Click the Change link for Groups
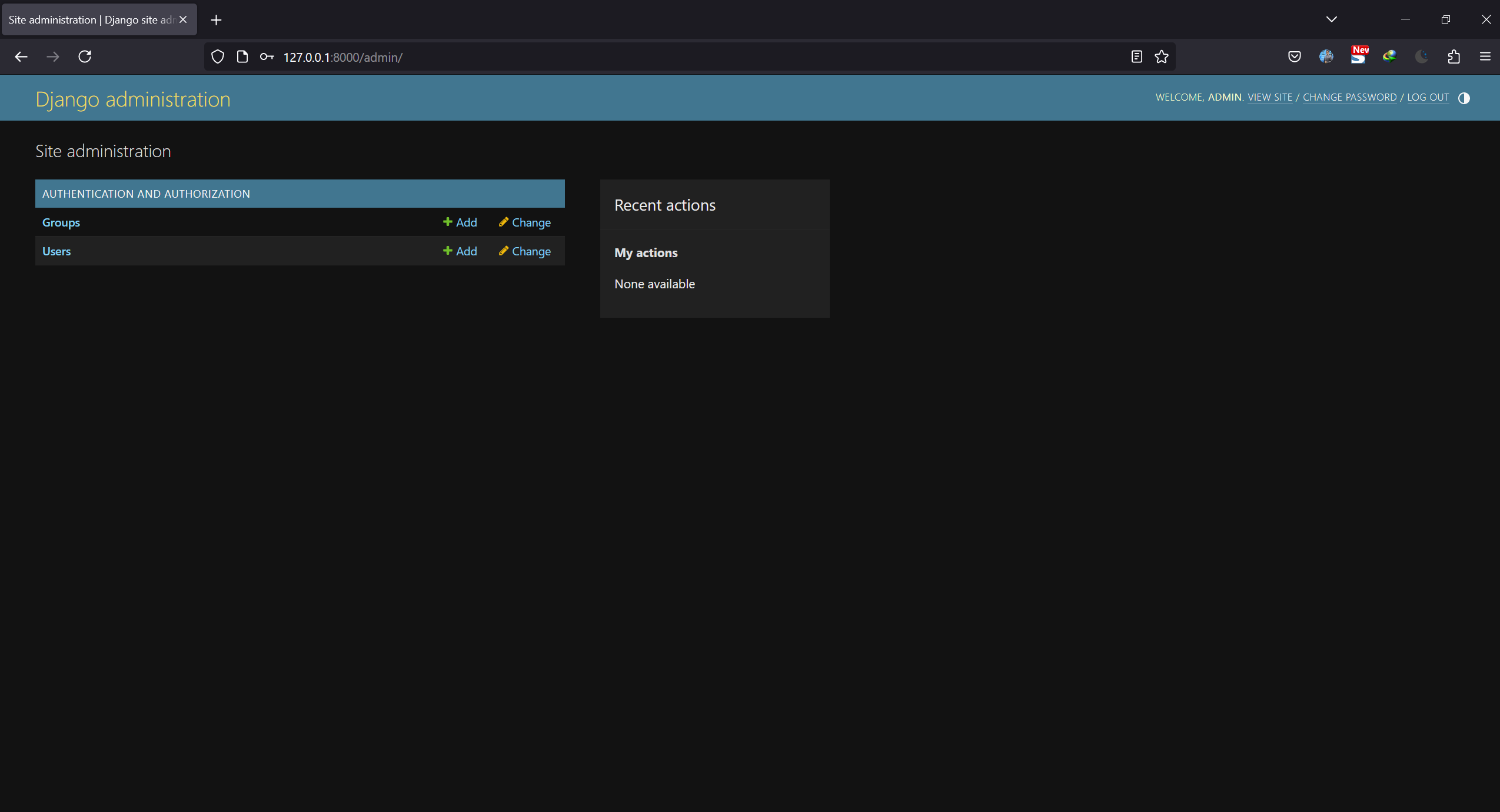The image size is (1500, 812). pos(525,222)
